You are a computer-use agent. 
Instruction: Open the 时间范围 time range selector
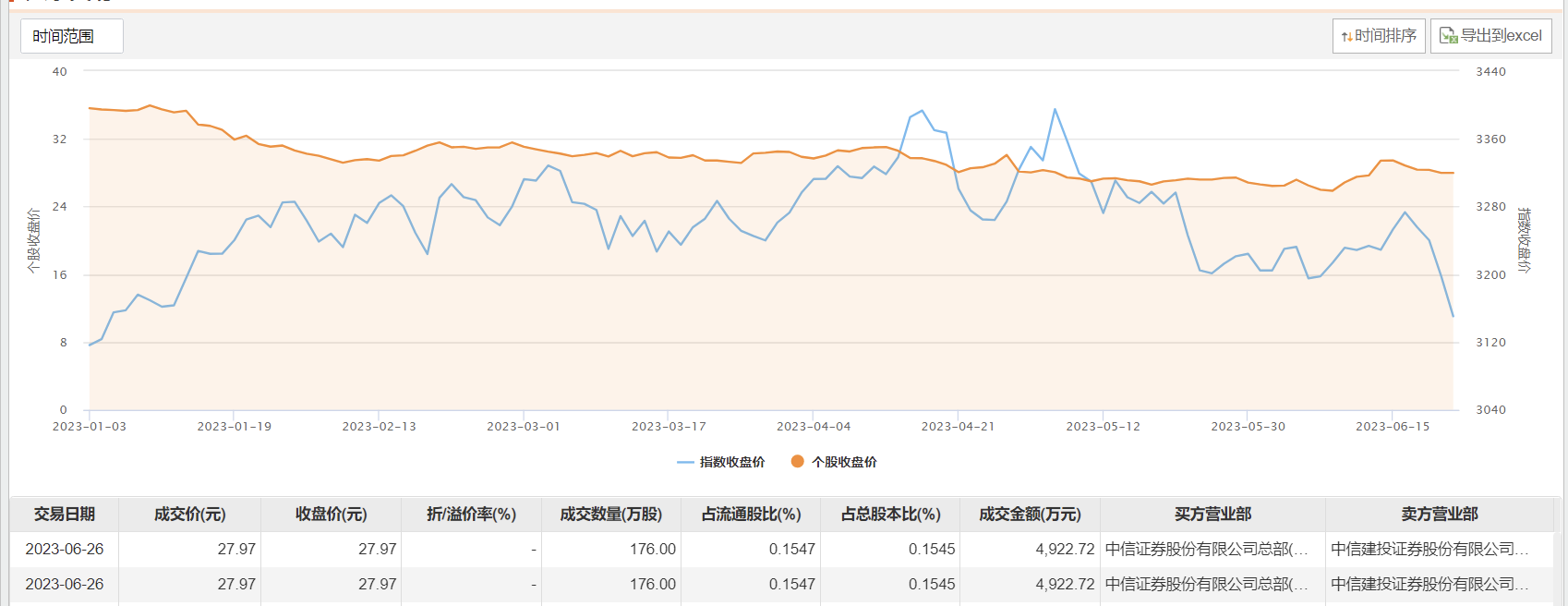coord(72,36)
